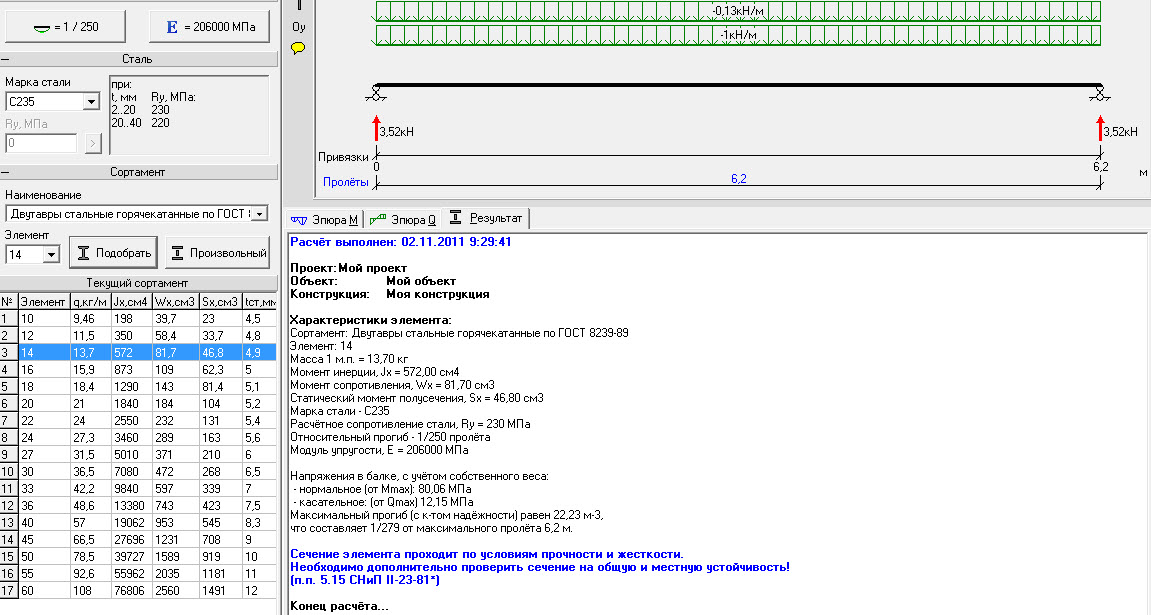Image resolution: width=1151 pixels, height=615 pixels.
Task: Click the '№' column header in sortament table
Action: [x=7, y=302]
